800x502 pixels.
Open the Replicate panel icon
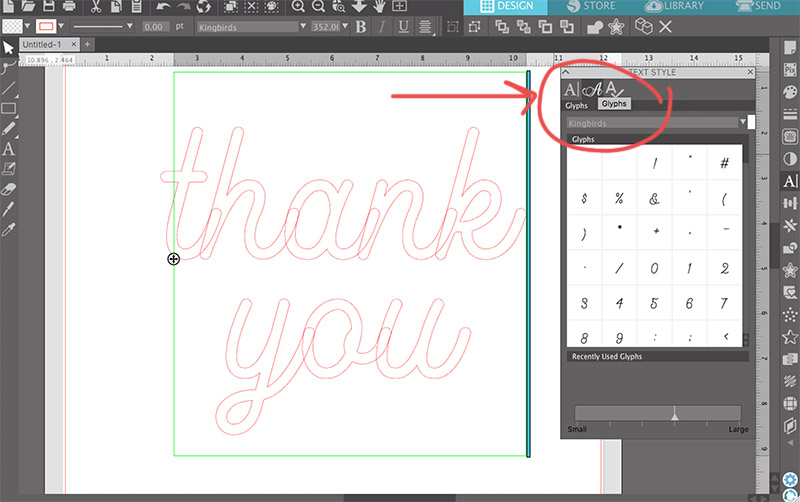[x=790, y=225]
